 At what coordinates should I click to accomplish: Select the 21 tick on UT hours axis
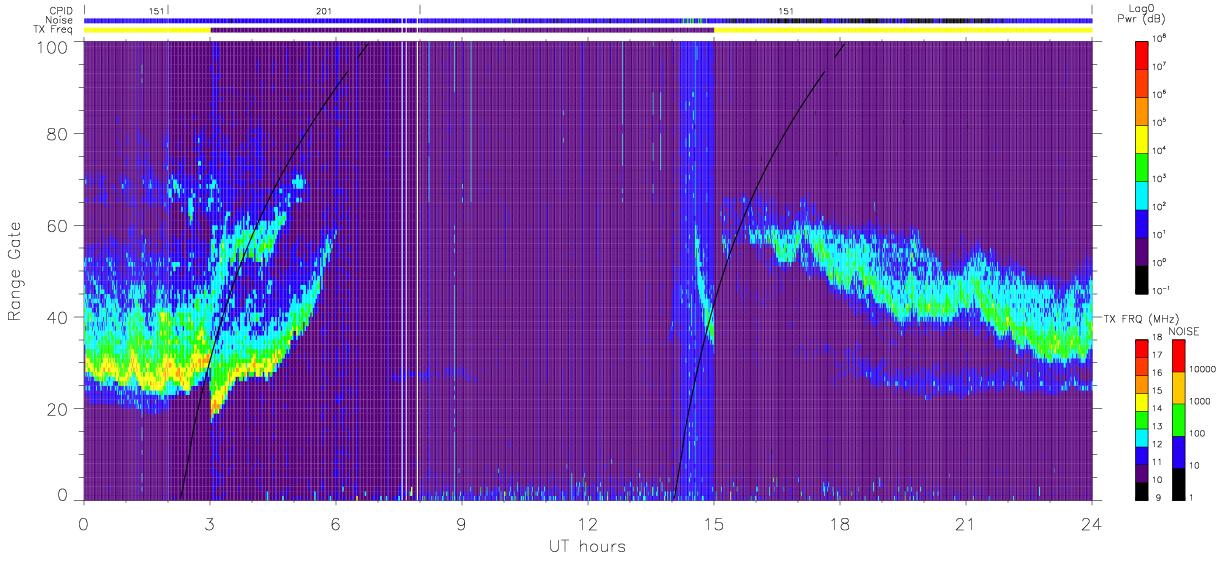[x=966, y=524]
